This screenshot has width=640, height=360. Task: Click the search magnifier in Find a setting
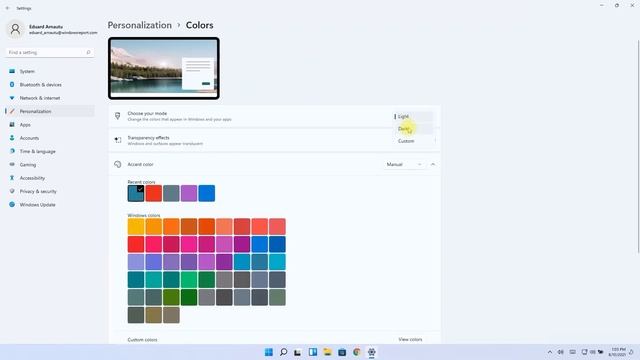[x=88, y=52]
